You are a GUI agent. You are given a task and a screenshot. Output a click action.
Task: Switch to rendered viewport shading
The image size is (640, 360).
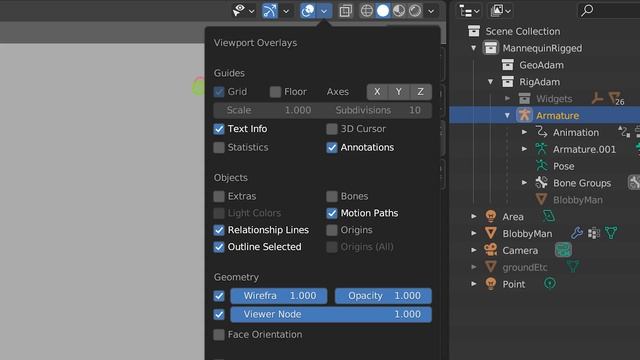[415, 11]
